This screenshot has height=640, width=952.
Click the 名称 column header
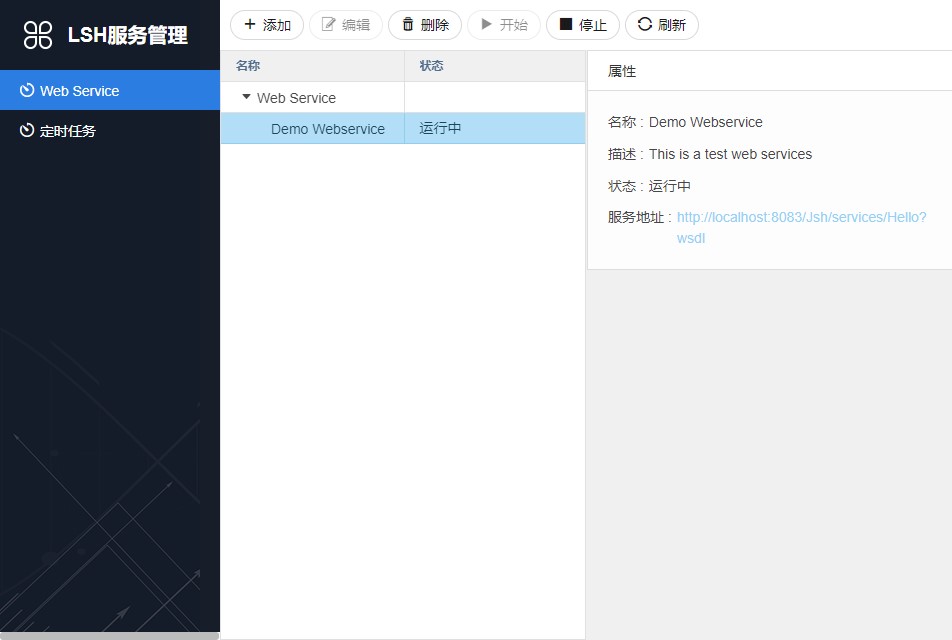click(313, 66)
